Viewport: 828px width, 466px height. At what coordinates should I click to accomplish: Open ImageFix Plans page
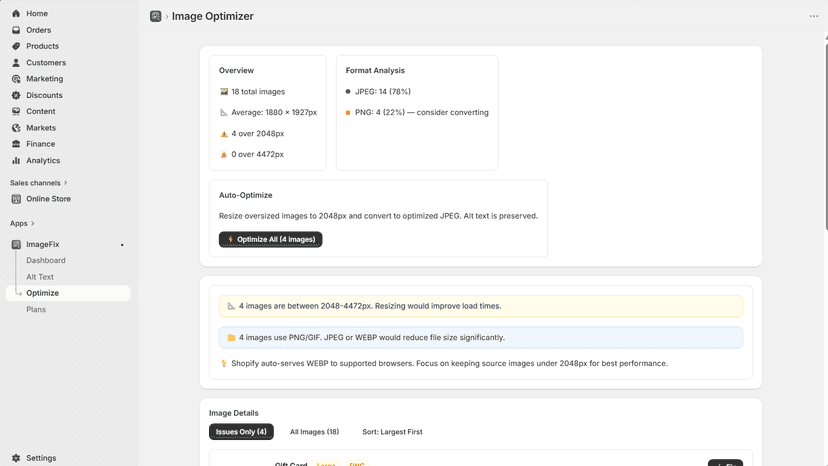point(36,310)
